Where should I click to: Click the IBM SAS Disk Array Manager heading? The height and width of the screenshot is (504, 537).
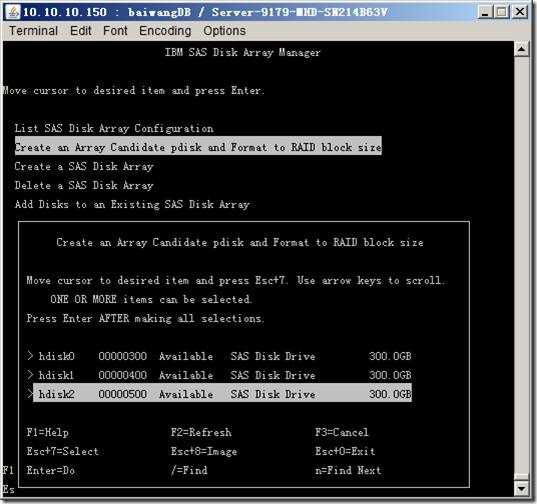pos(242,52)
